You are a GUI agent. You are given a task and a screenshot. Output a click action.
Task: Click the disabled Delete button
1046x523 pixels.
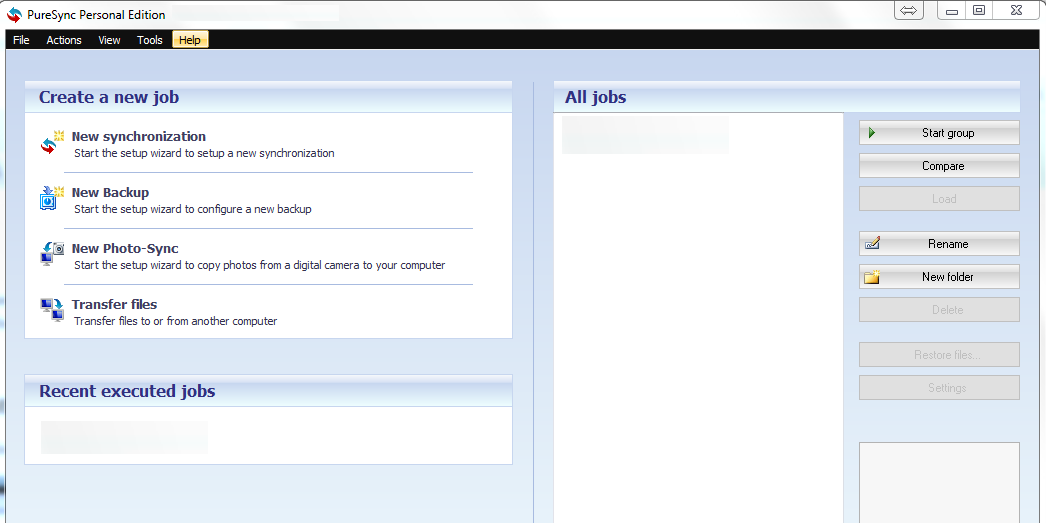[939, 310]
